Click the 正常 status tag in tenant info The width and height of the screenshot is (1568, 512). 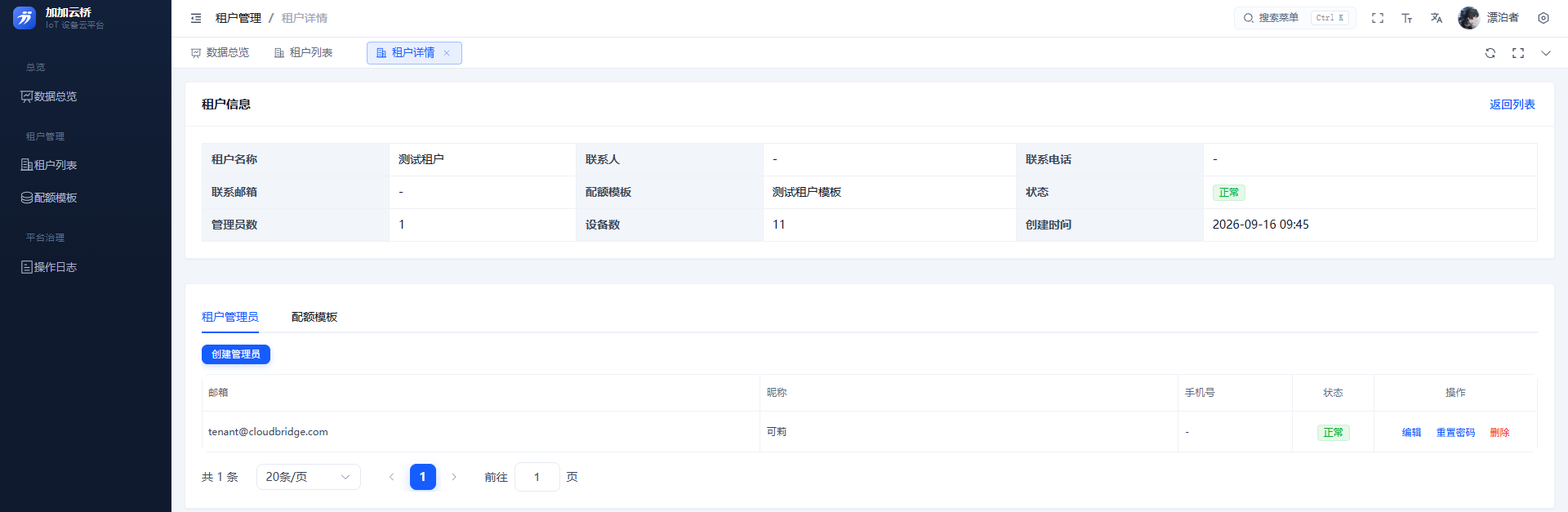1229,193
